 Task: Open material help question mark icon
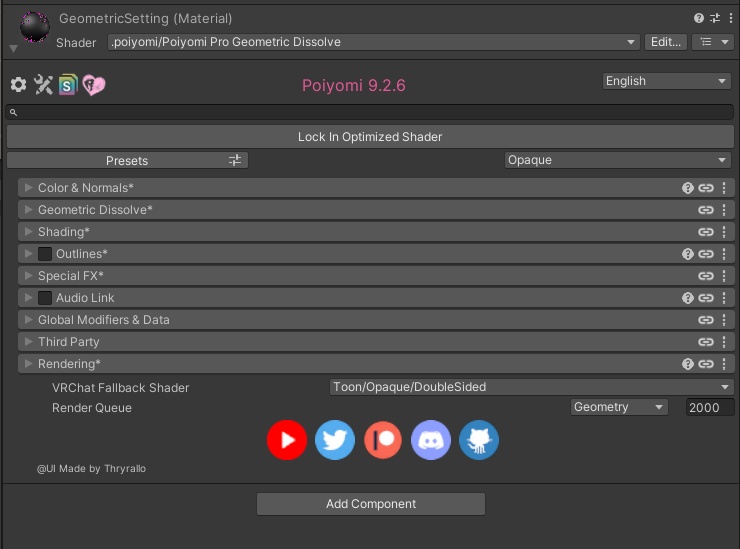698,18
